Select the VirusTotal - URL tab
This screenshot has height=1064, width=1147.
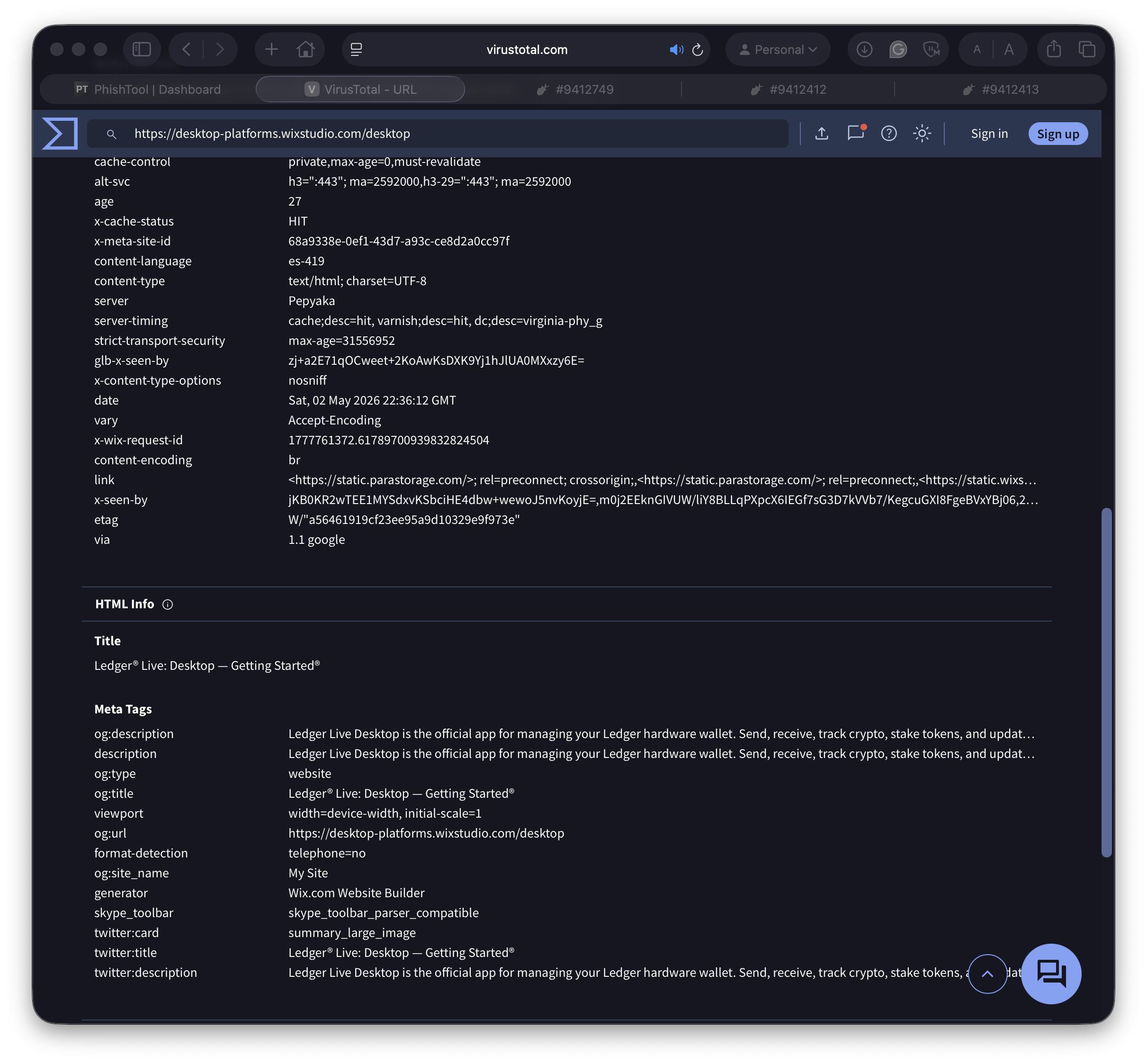pyautogui.click(x=360, y=89)
